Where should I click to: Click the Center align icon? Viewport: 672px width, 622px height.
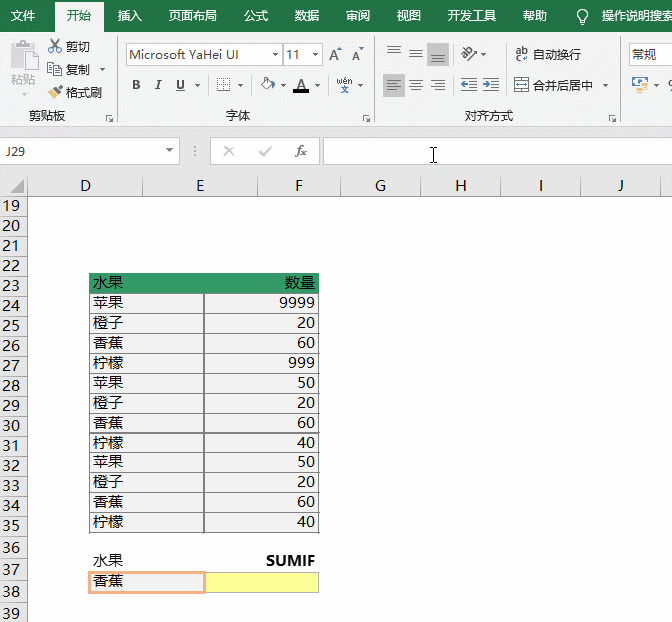click(416, 86)
